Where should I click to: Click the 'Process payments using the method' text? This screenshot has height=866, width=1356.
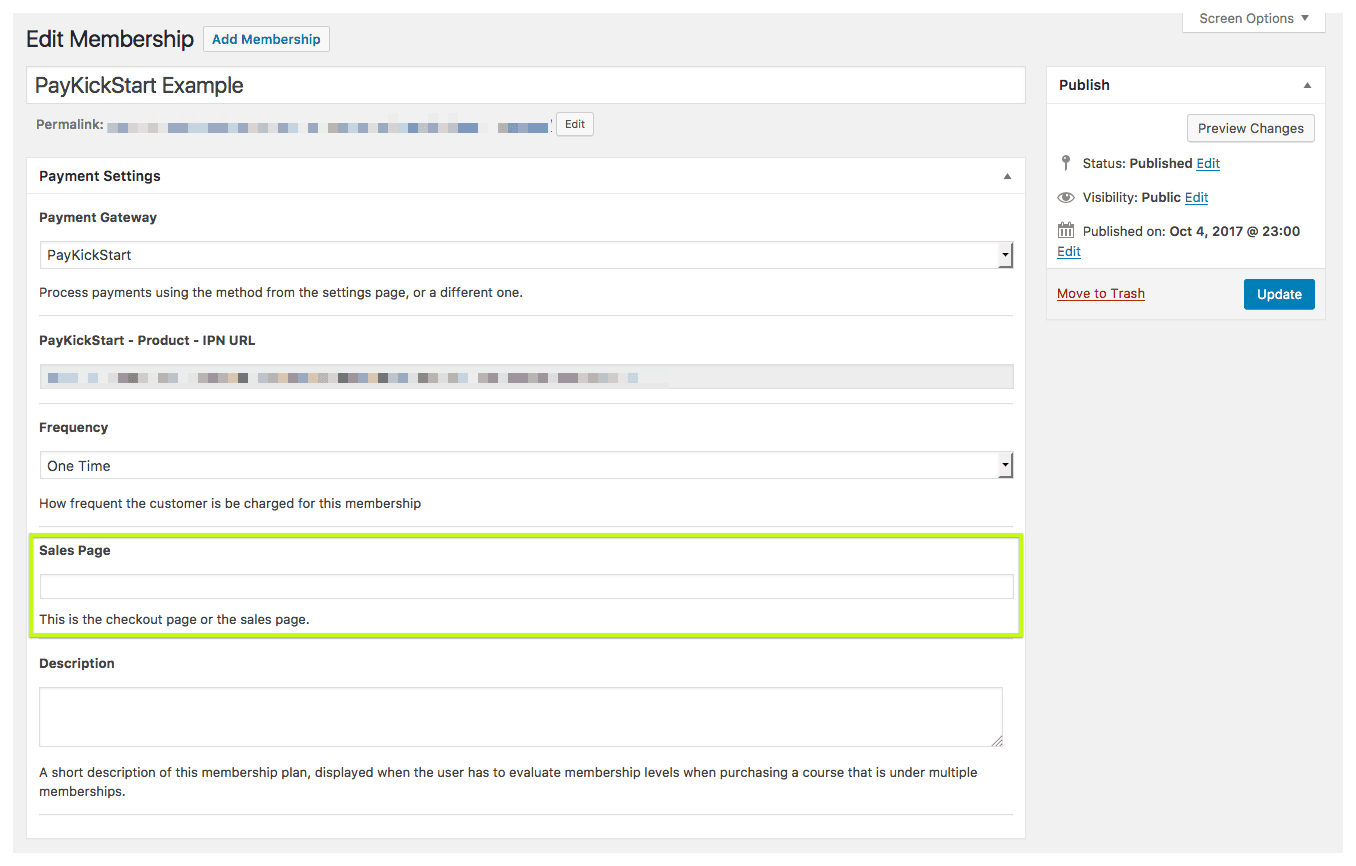281,293
